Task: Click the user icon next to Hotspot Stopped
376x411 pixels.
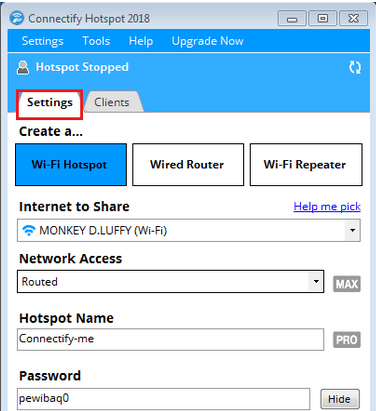Action: 23,68
